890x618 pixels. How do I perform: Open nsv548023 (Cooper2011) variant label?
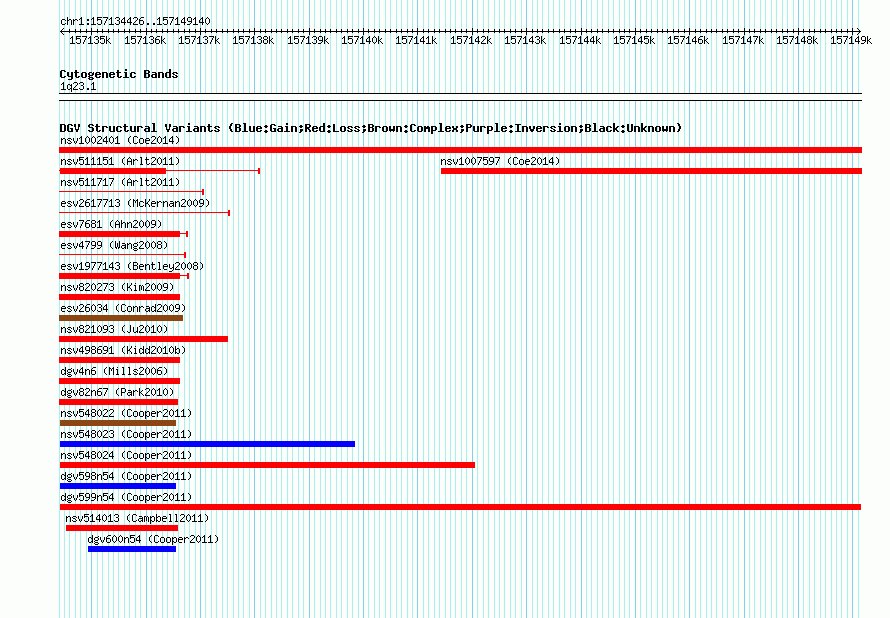(126, 434)
